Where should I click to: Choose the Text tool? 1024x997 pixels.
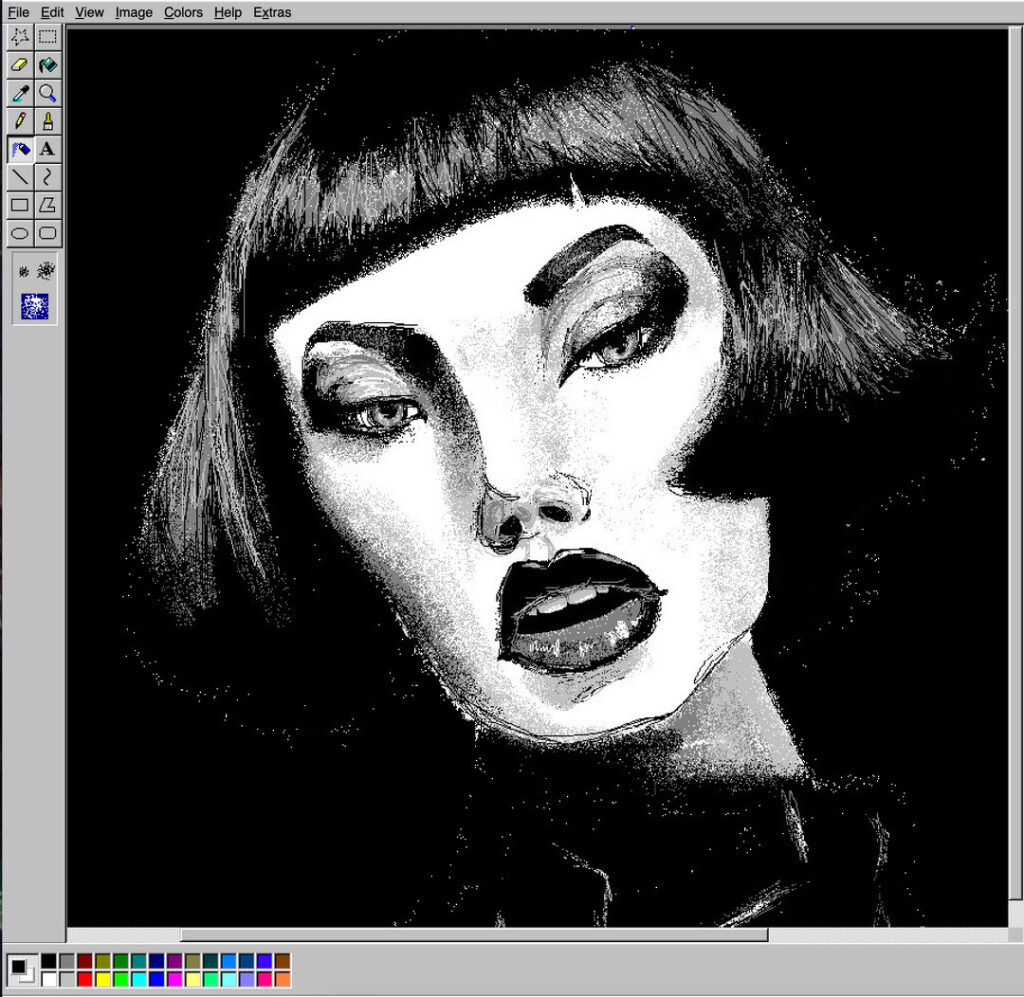pyautogui.click(x=47, y=149)
